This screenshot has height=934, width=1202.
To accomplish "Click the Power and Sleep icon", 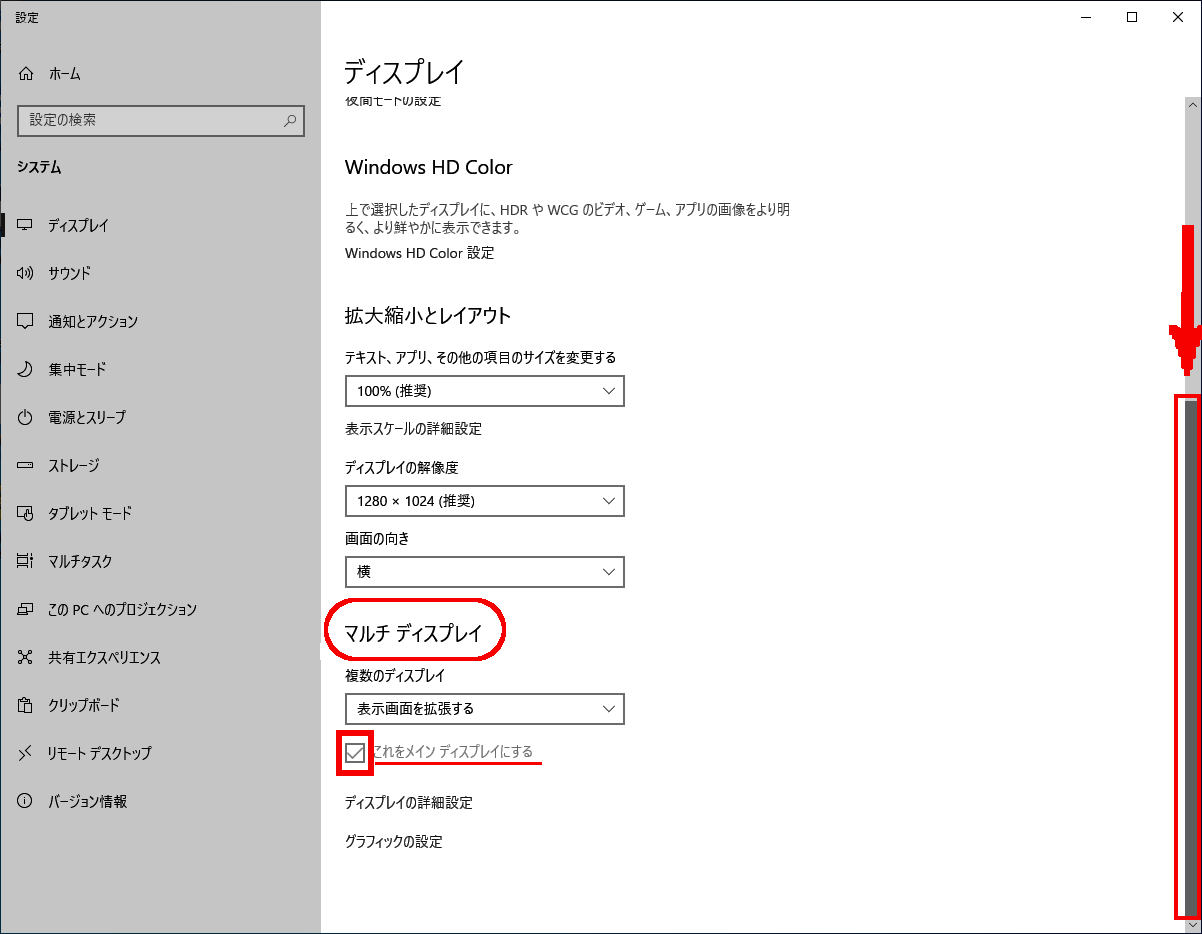I will point(26,417).
